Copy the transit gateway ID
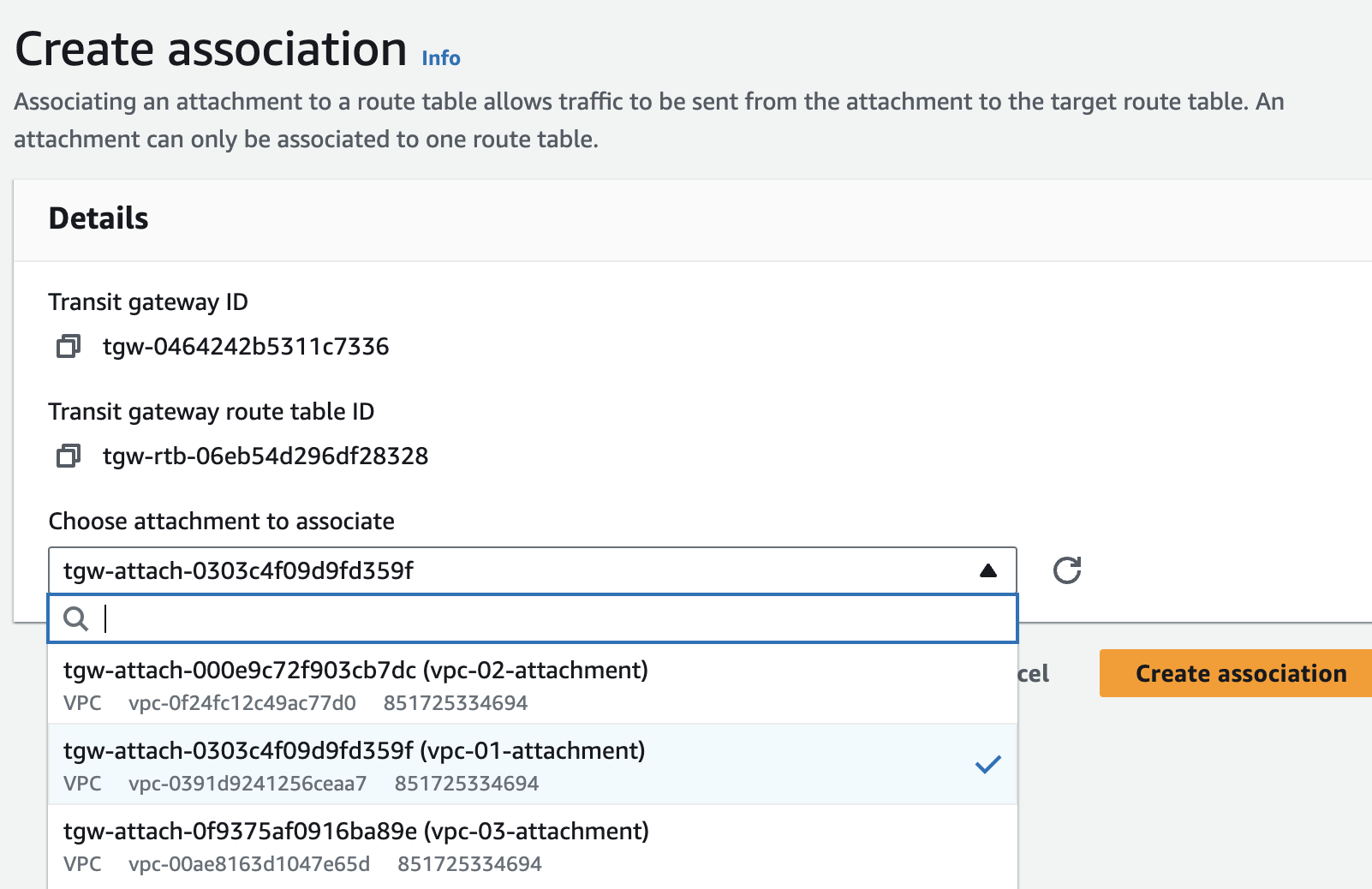1372x889 pixels. [x=69, y=347]
